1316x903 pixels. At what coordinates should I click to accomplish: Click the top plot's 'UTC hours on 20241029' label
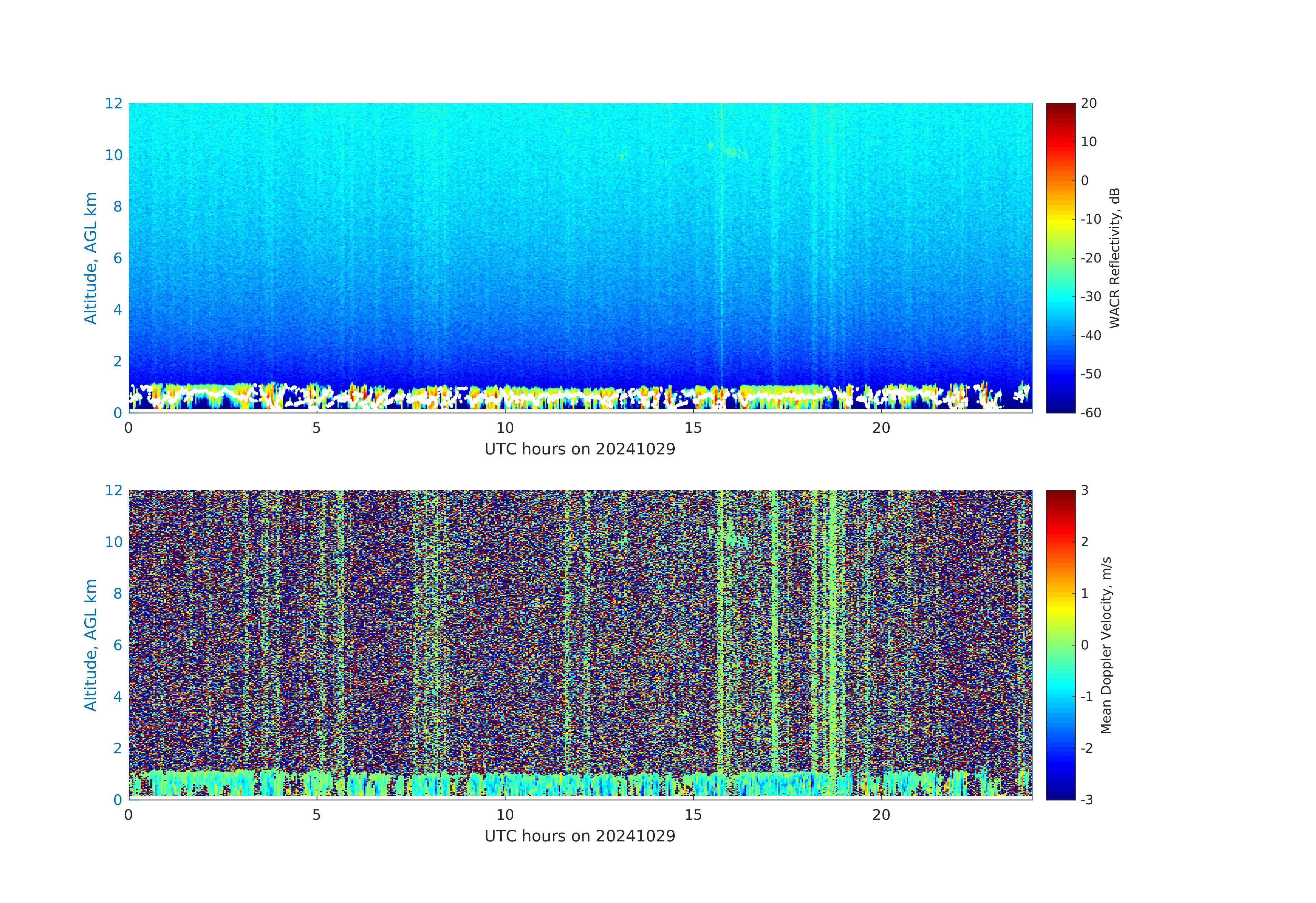point(580,450)
